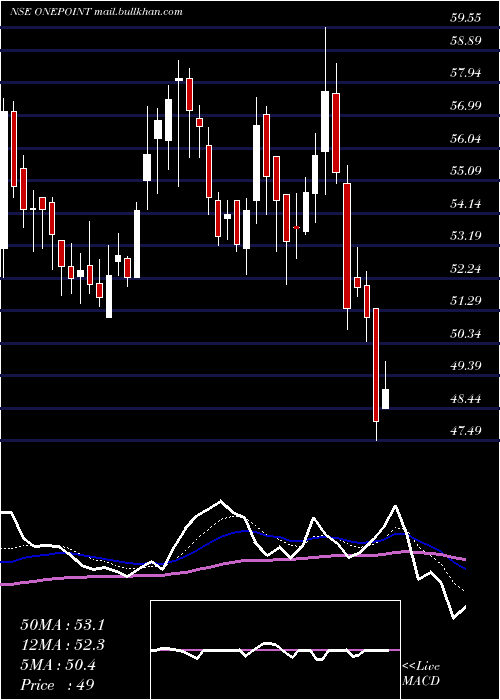The image size is (500, 700).
Task: Select the 55.09 price axis label
Action: (x=466, y=171)
